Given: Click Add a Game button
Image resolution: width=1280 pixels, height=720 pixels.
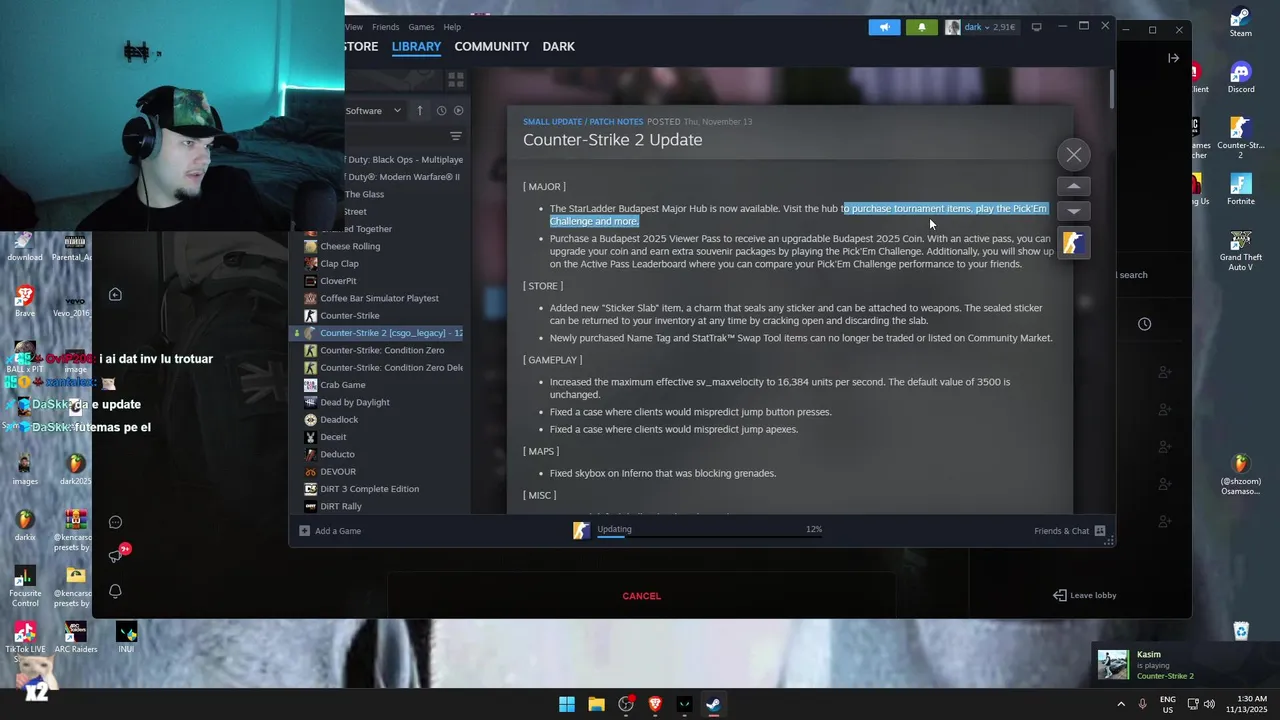Looking at the screenshot, I should point(330,531).
